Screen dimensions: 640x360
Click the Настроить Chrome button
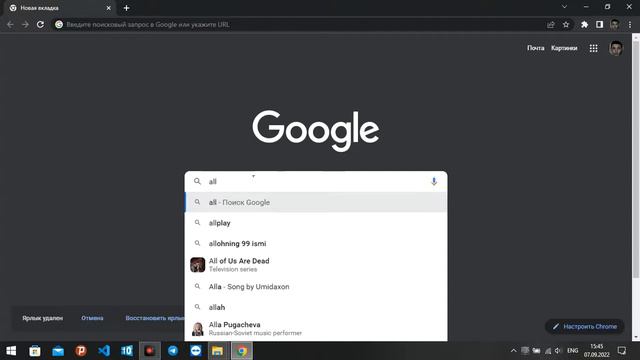pos(584,327)
